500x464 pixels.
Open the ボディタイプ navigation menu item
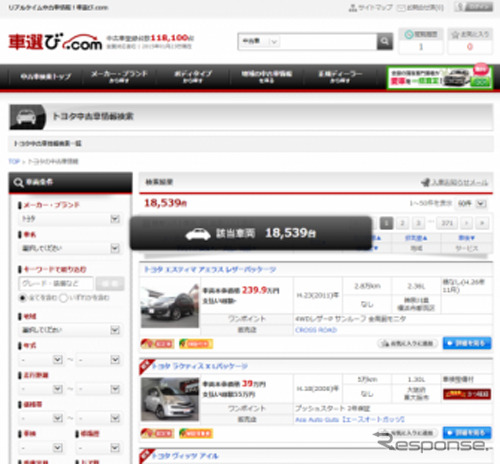pyautogui.click(x=193, y=76)
